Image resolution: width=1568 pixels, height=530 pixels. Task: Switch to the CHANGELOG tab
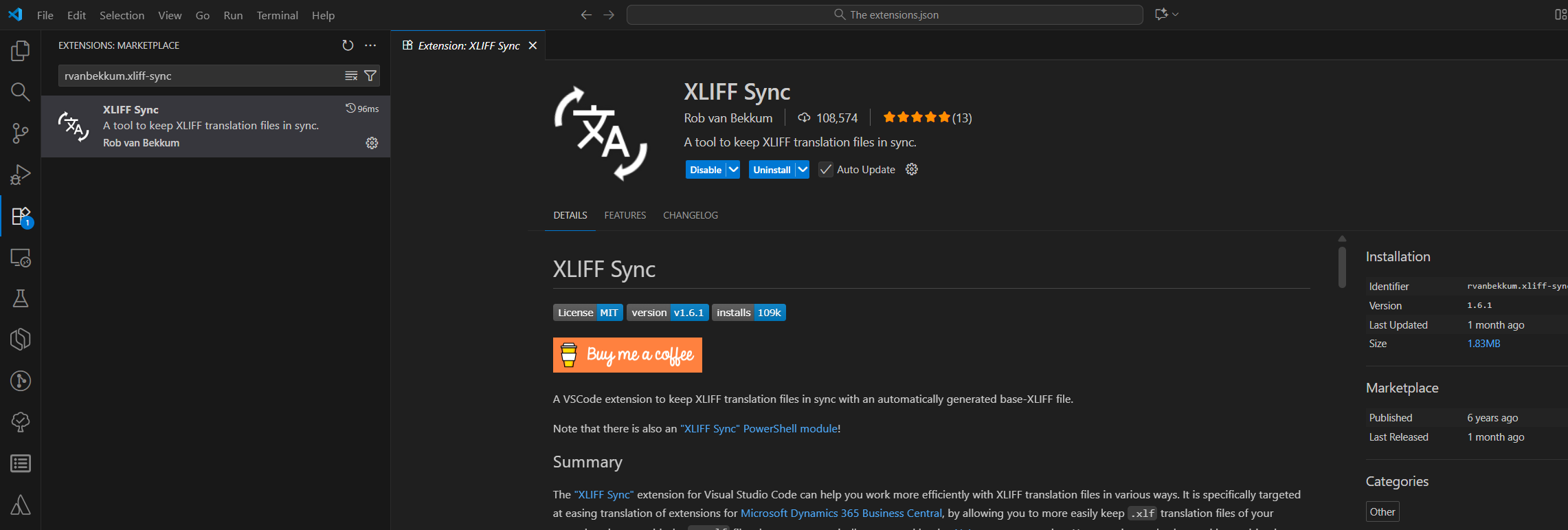pos(691,215)
